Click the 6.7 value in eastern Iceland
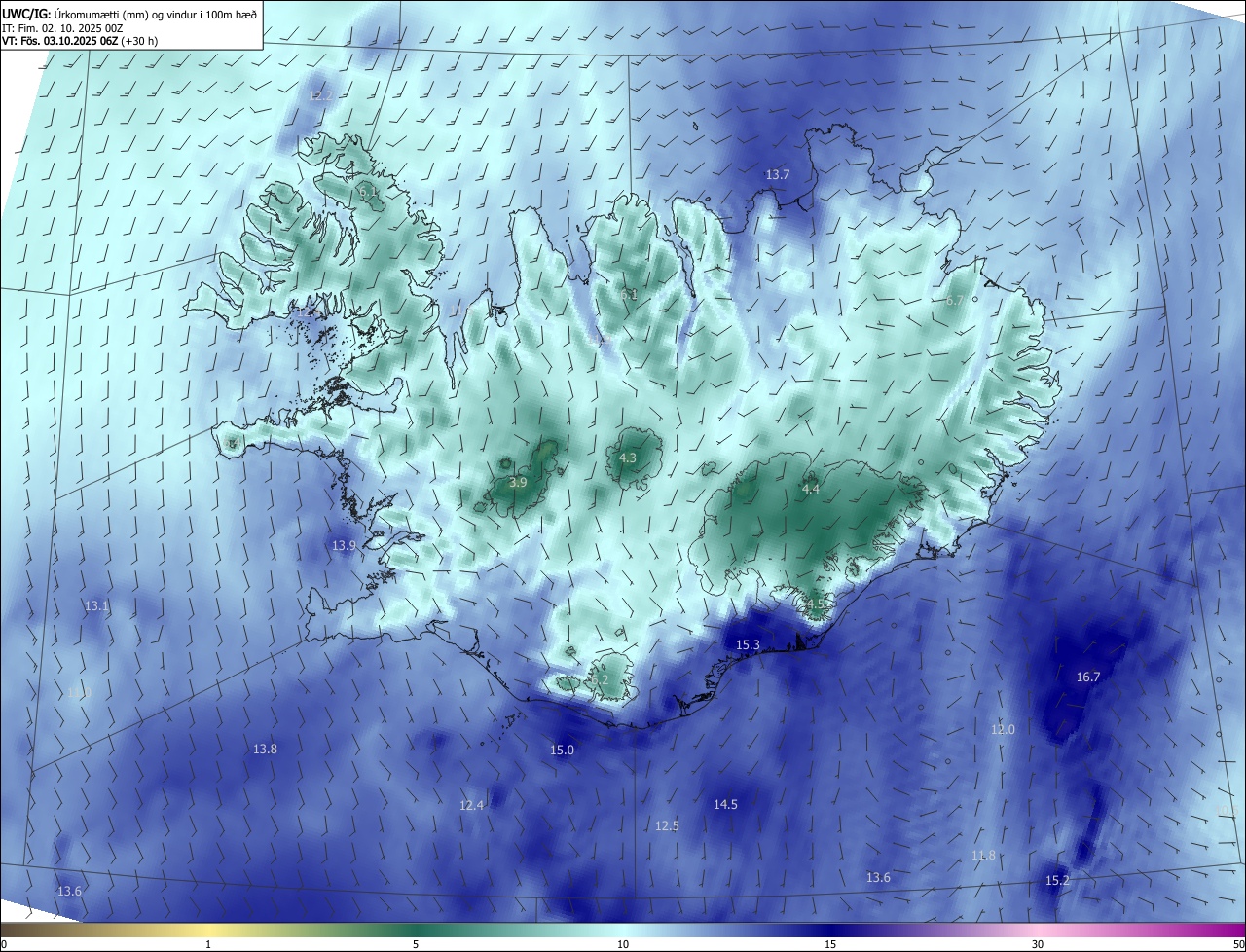1246x952 pixels. coord(954,300)
